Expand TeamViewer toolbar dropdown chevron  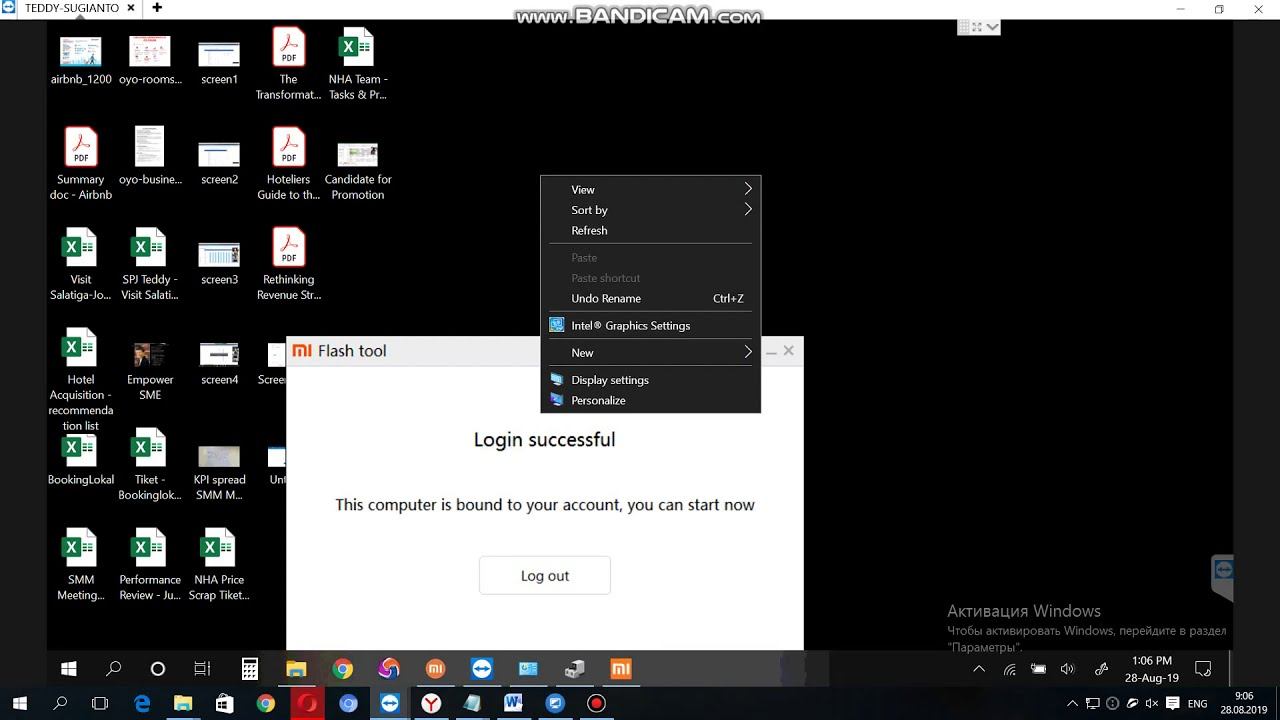[x=992, y=27]
